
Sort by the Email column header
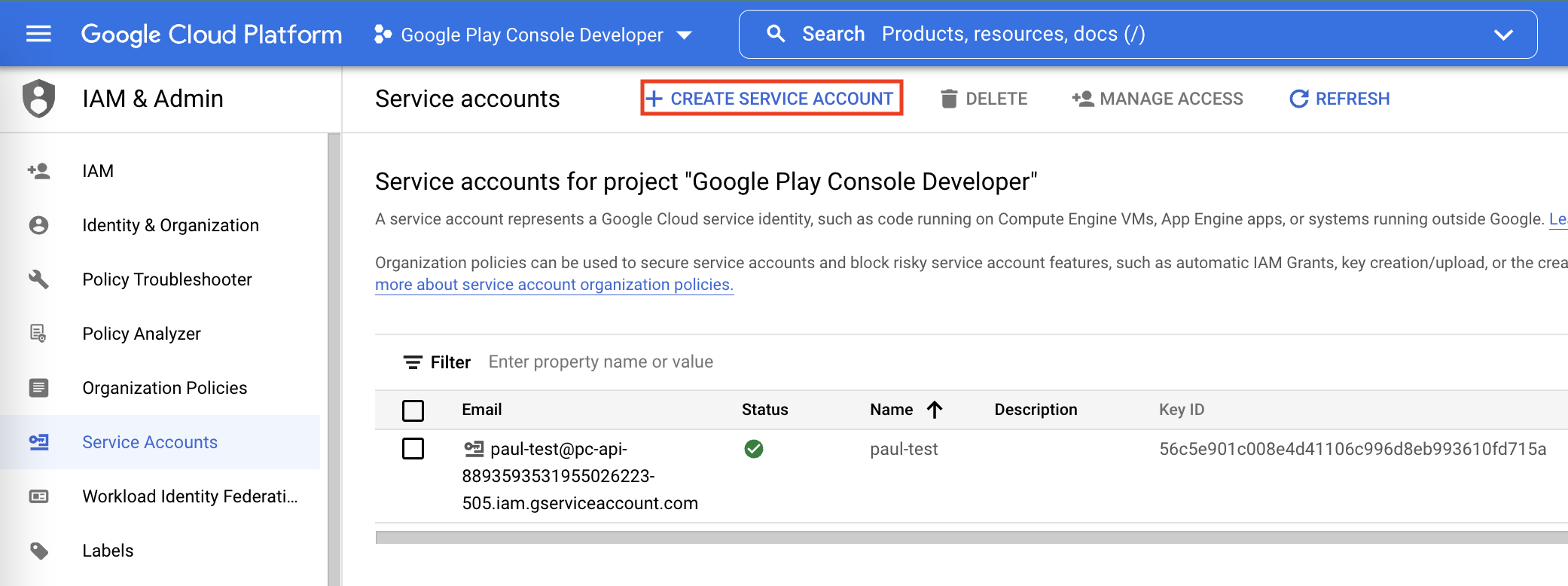click(x=482, y=410)
